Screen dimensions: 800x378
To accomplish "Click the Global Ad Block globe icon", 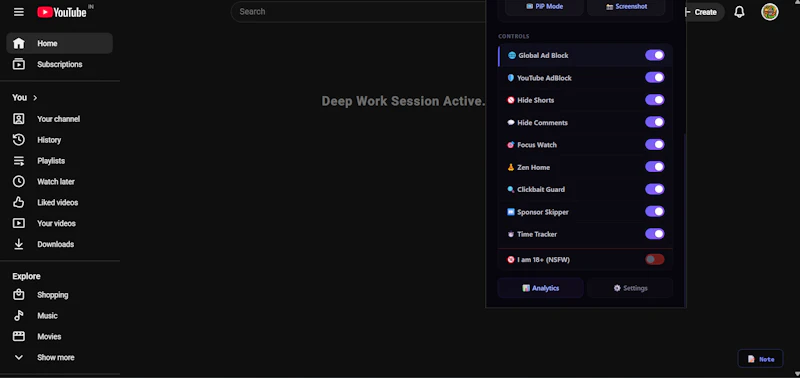I will (512, 55).
